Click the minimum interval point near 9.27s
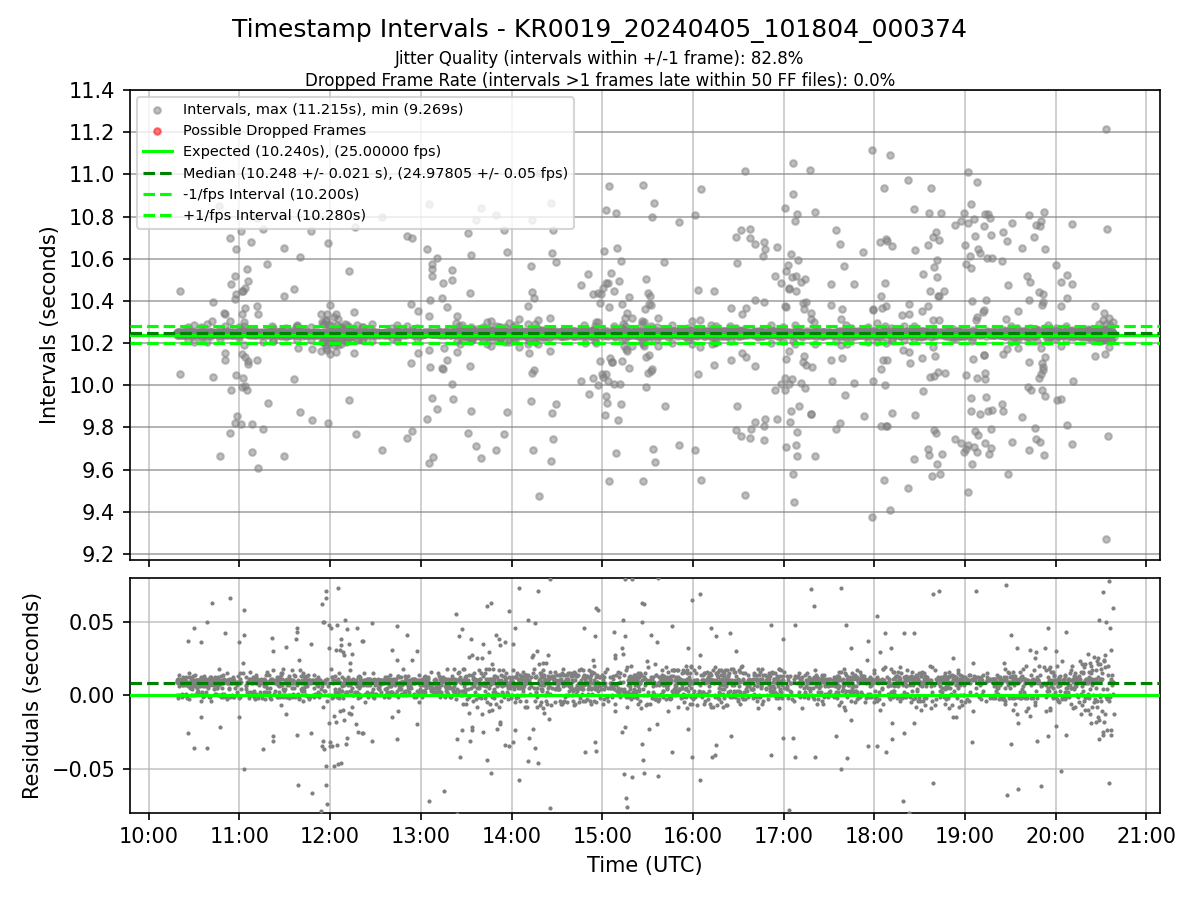 pyautogui.click(x=1106, y=539)
